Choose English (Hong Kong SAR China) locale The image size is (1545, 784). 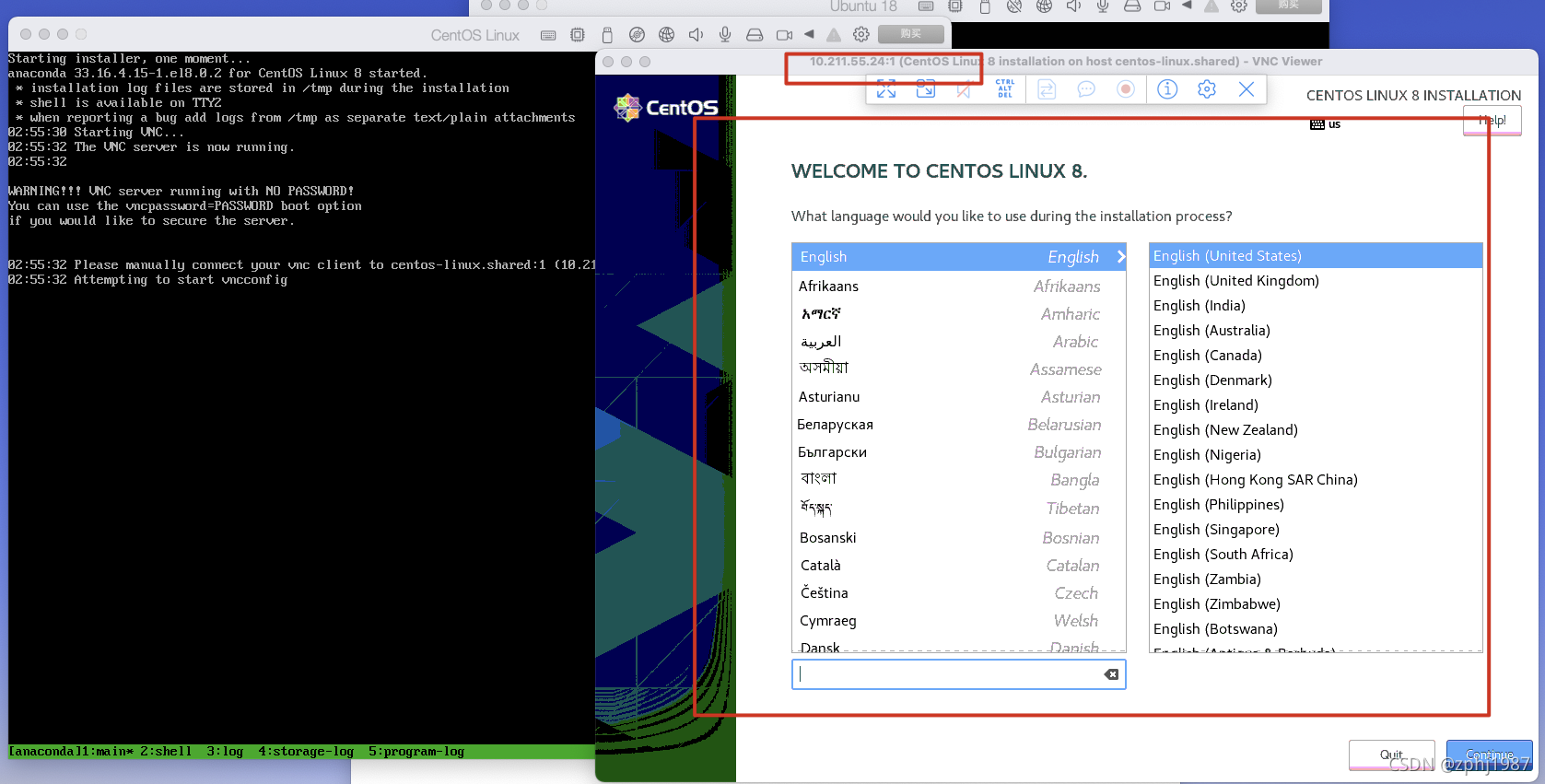1316,480
